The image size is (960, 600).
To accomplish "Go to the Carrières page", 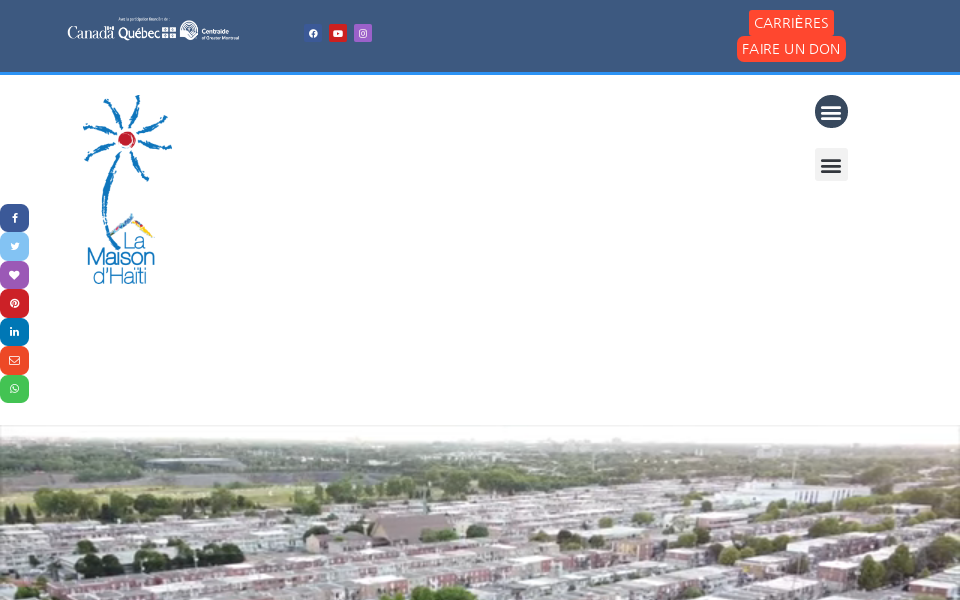I will coord(791,23).
